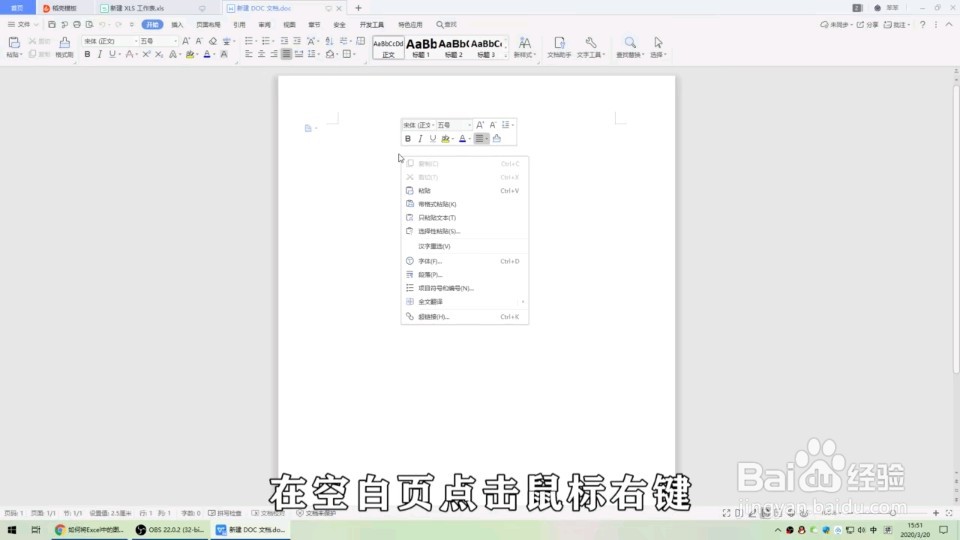Switch to the 新建 XLS 工作表.xls document tab
Image resolution: width=960 pixels, height=540 pixels.
(x=136, y=9)
